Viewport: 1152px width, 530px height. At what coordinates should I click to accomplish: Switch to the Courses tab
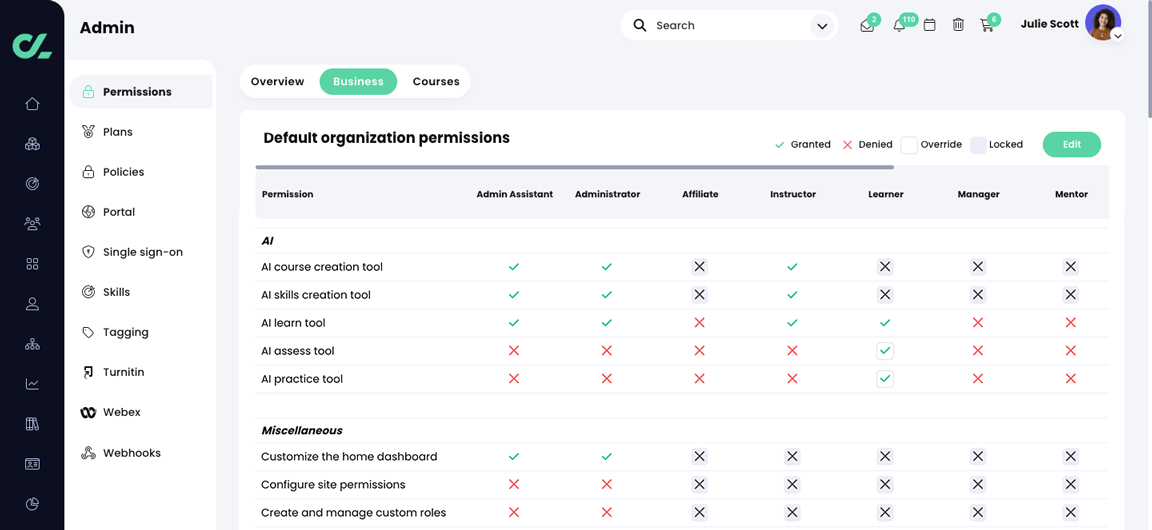pyautogui.click(x=436, y=82)
